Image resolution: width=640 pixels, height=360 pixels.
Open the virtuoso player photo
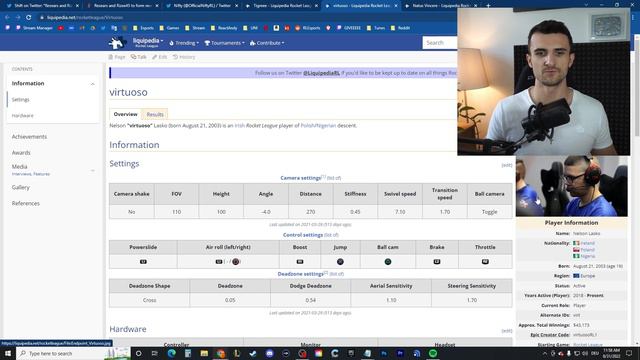pyautogui.click(x=571, y=186)
